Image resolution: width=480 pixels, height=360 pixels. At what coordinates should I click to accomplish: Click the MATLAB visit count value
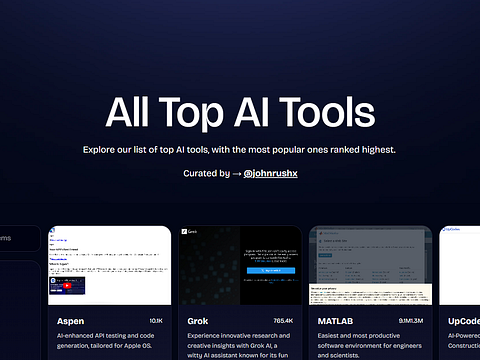coord(411,321)
